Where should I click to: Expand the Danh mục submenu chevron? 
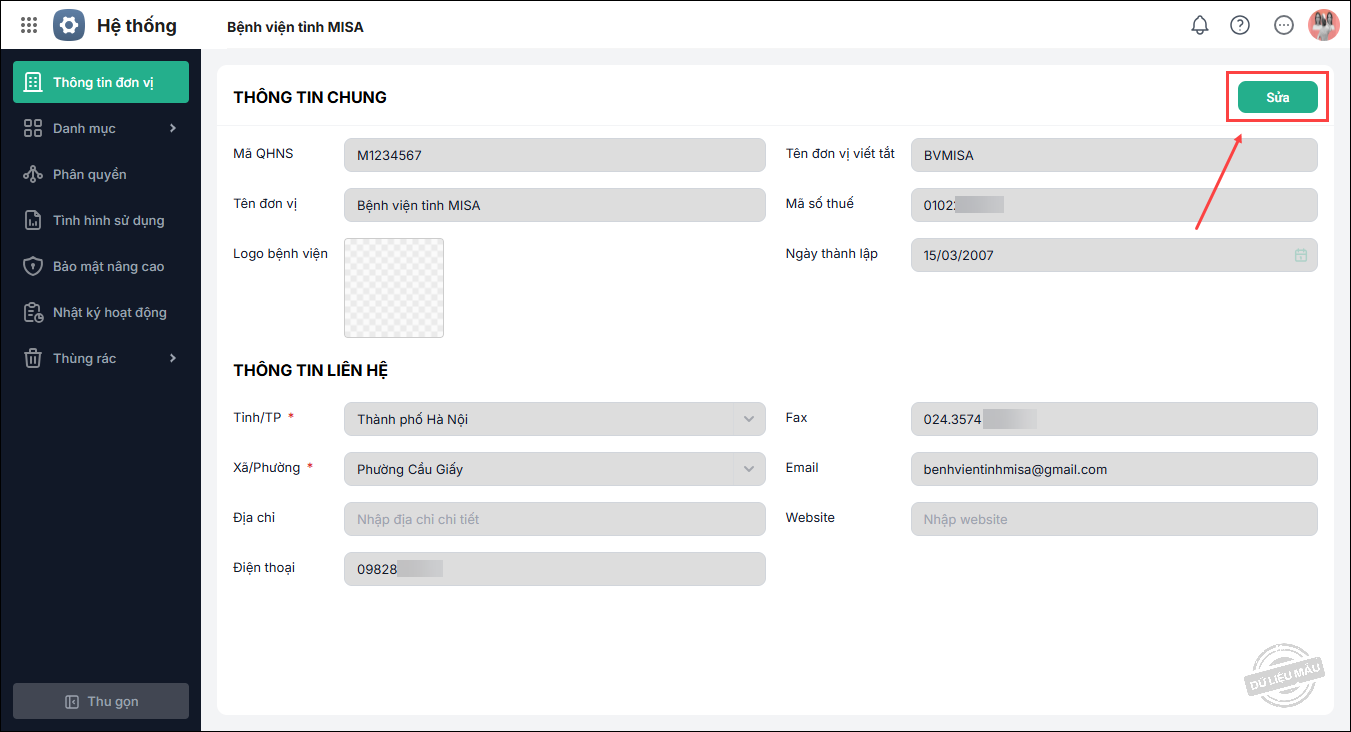tap(173, 128)
